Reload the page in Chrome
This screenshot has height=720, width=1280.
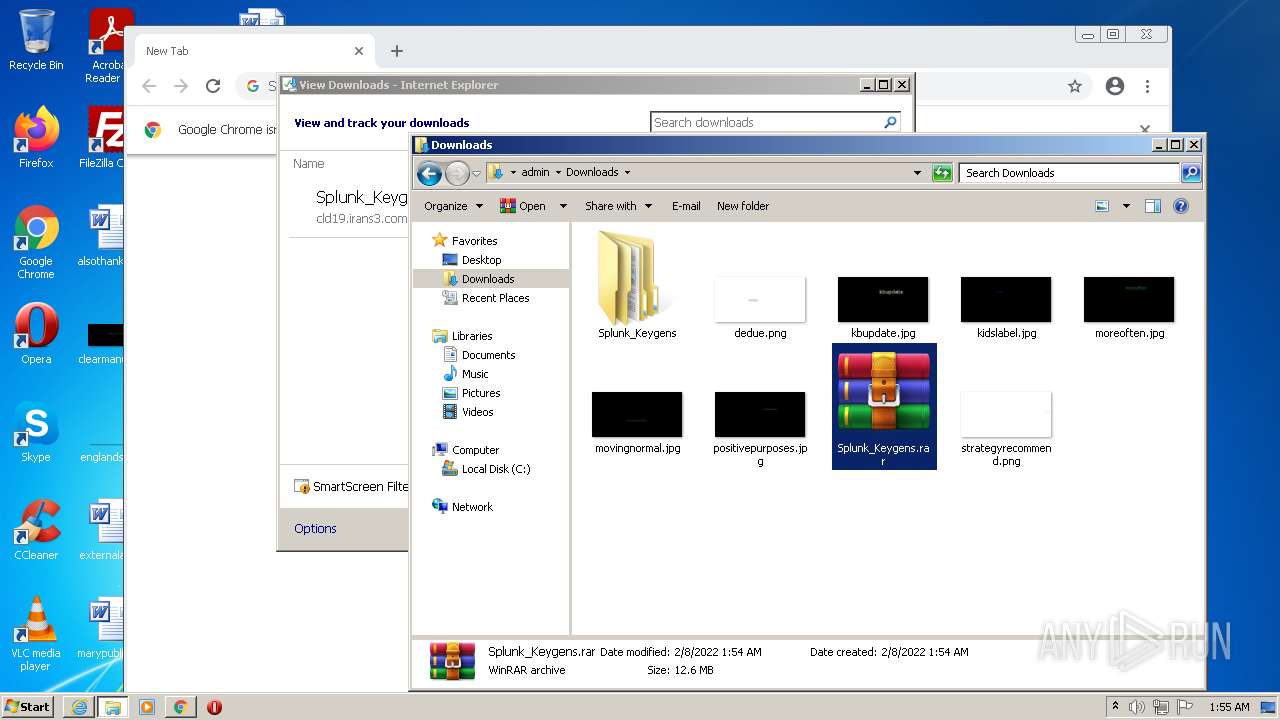(212, 87)
